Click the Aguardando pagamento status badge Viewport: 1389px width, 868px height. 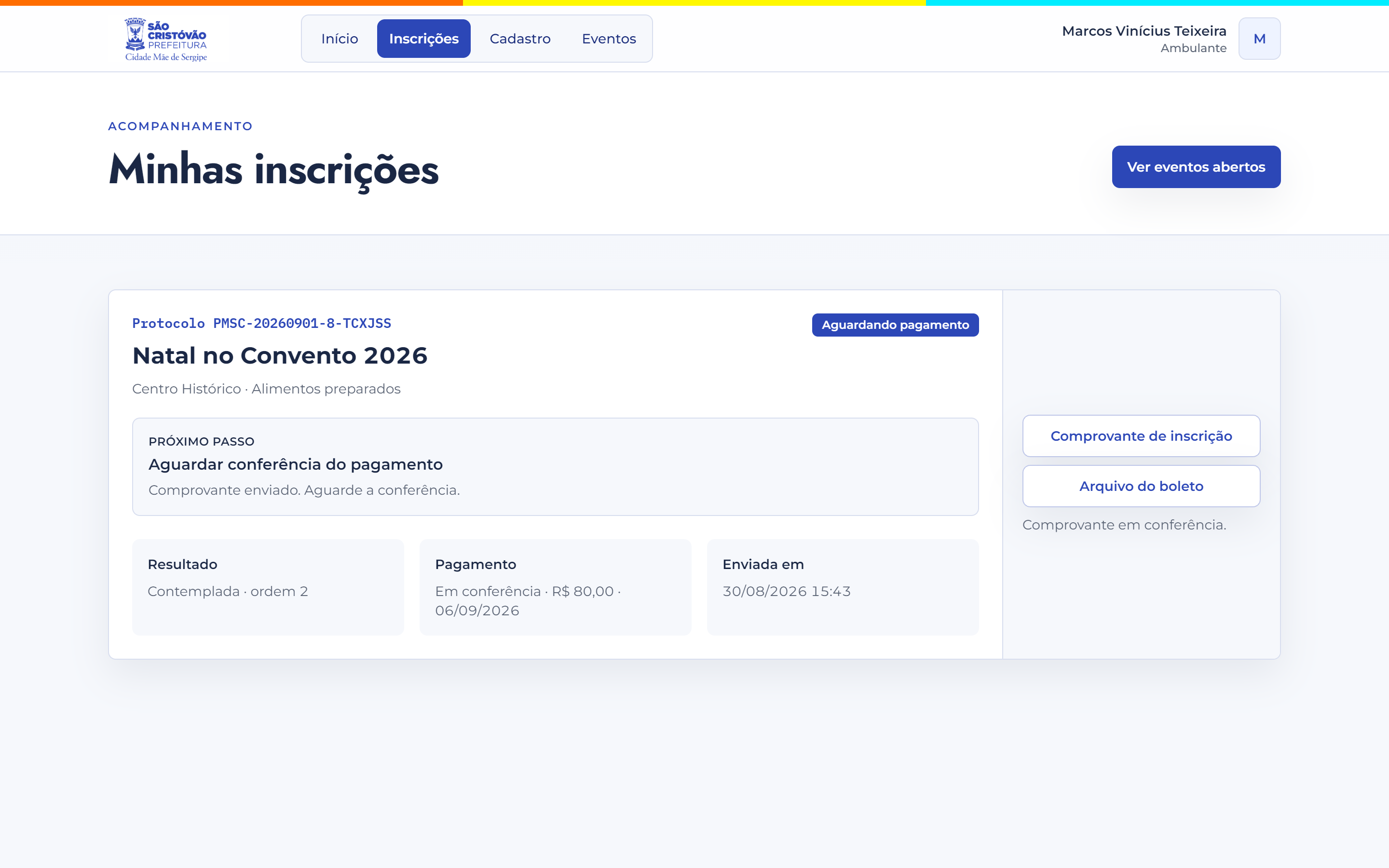pos(896,325)
